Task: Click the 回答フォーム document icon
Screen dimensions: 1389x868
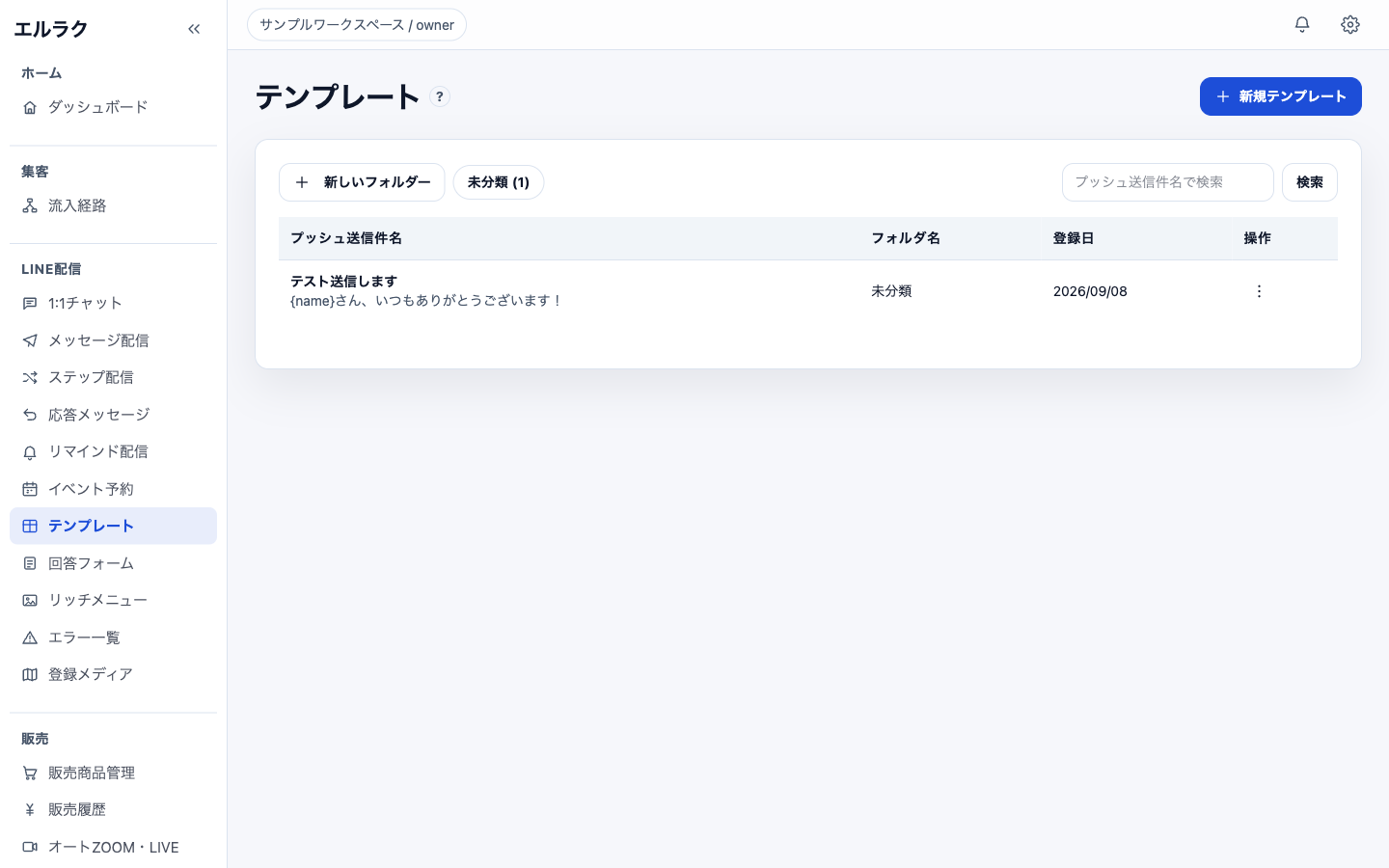Action: point(30,563)
